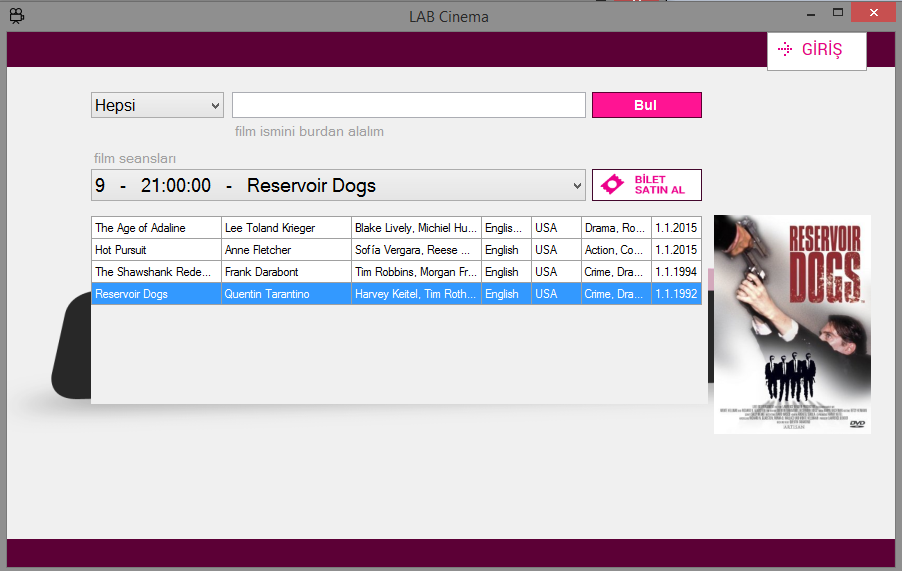Image resolution: width=902 pixels, height=571 pixels.
Task: Minimize the LAB Cinema window
Action: 811,13
